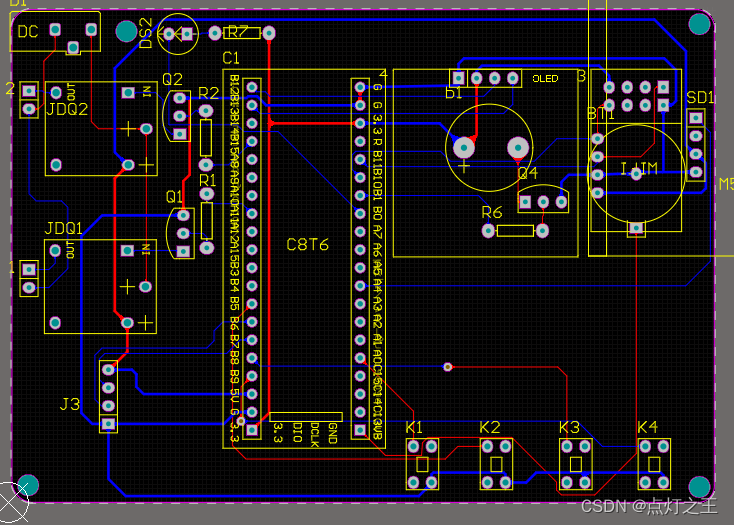Click the Q4 designator text
This screenshot has height=525, width=734.
528,173
